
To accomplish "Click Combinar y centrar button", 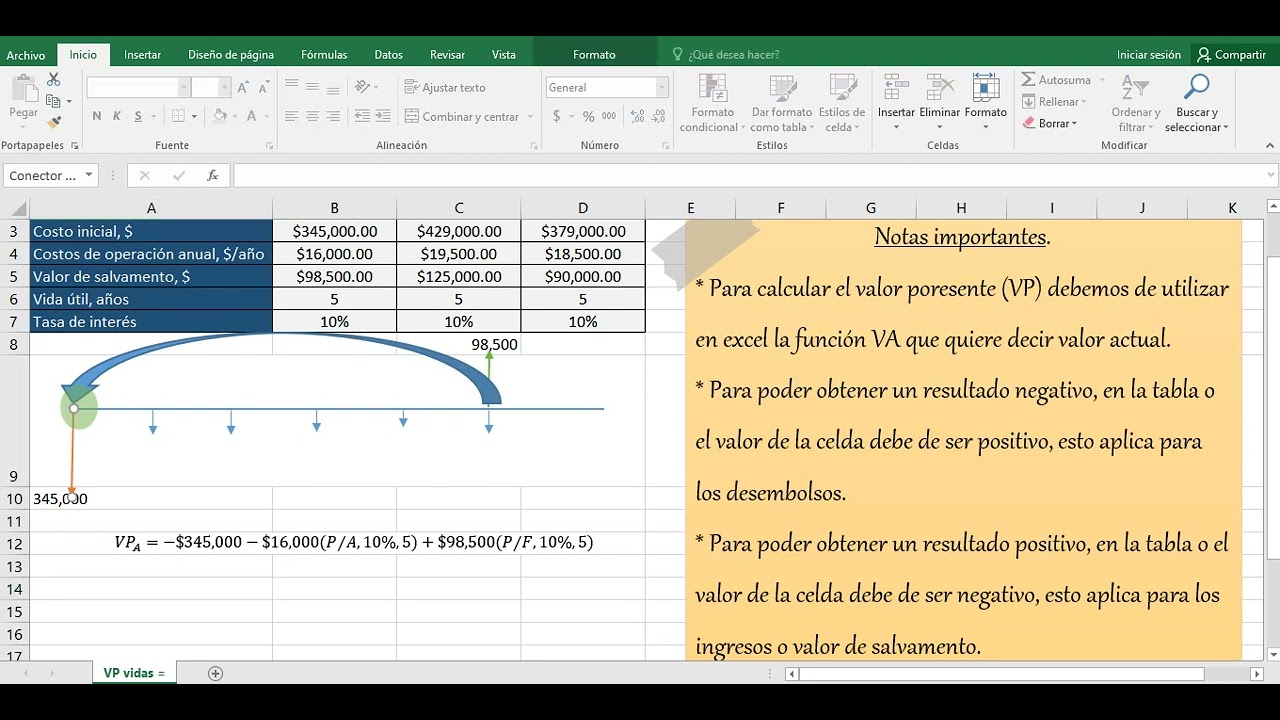I will pyautogui.click(x=461, y=117).
